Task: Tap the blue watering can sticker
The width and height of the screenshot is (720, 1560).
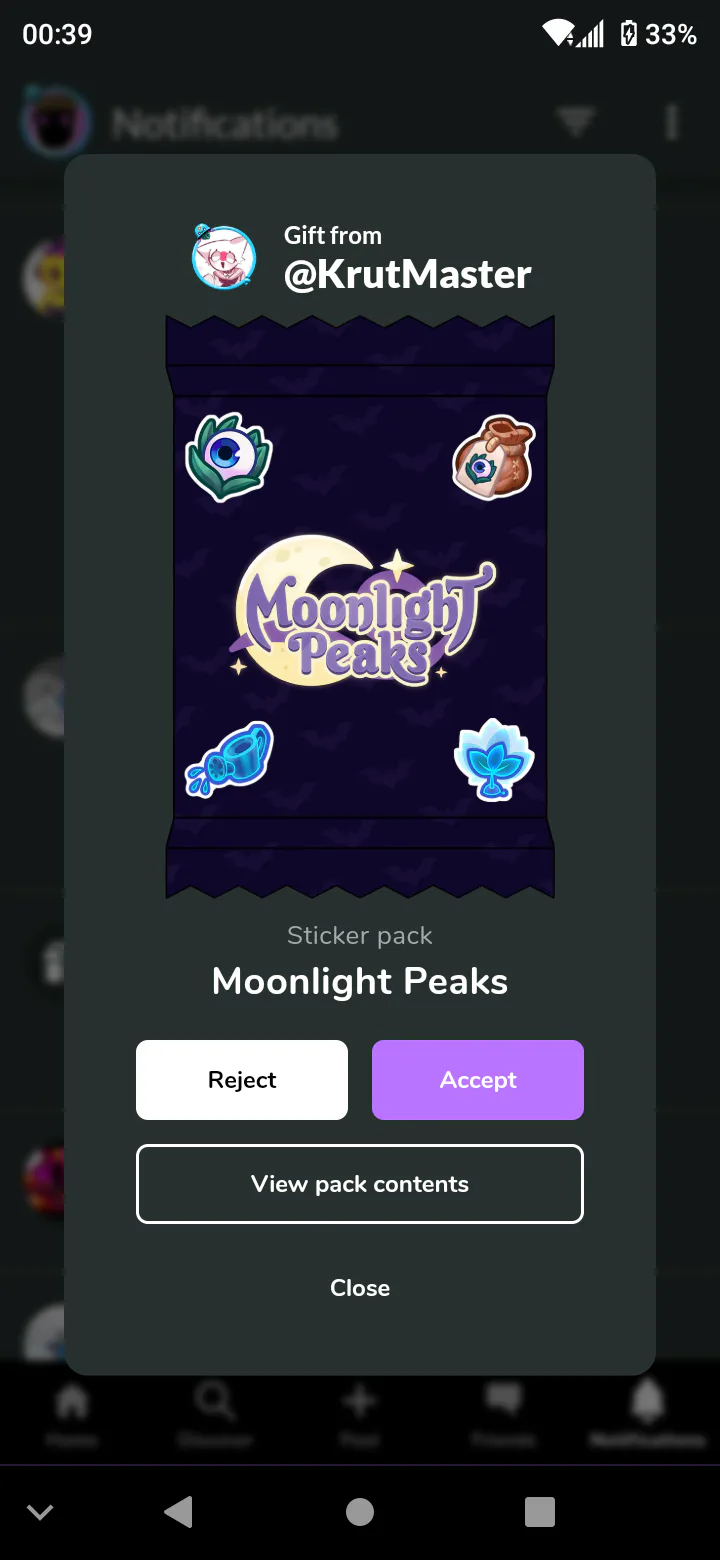Action: point(229,759)
